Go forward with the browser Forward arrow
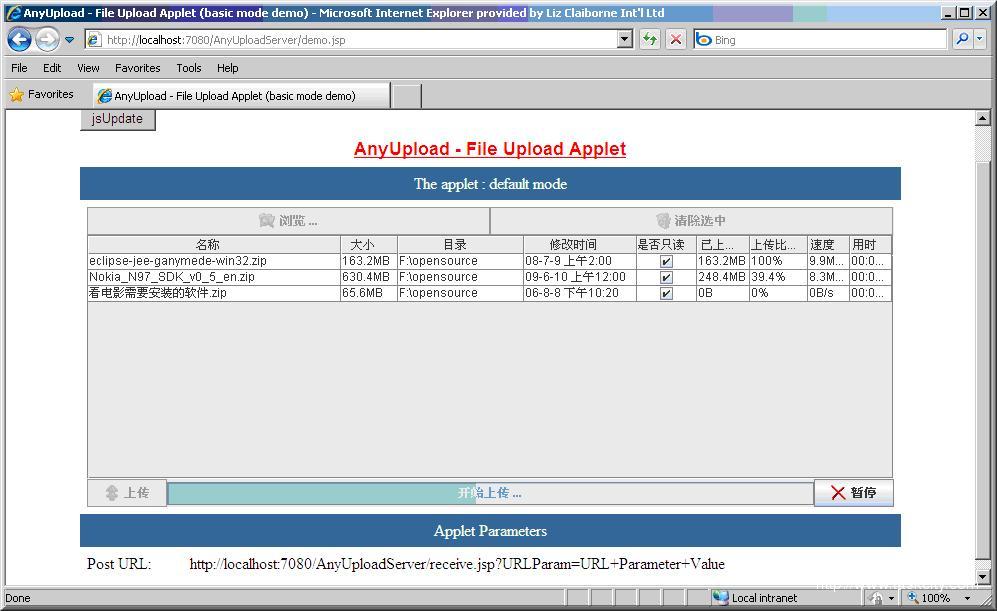This screenshot has height=611, width=997. [x=47, y=39]
